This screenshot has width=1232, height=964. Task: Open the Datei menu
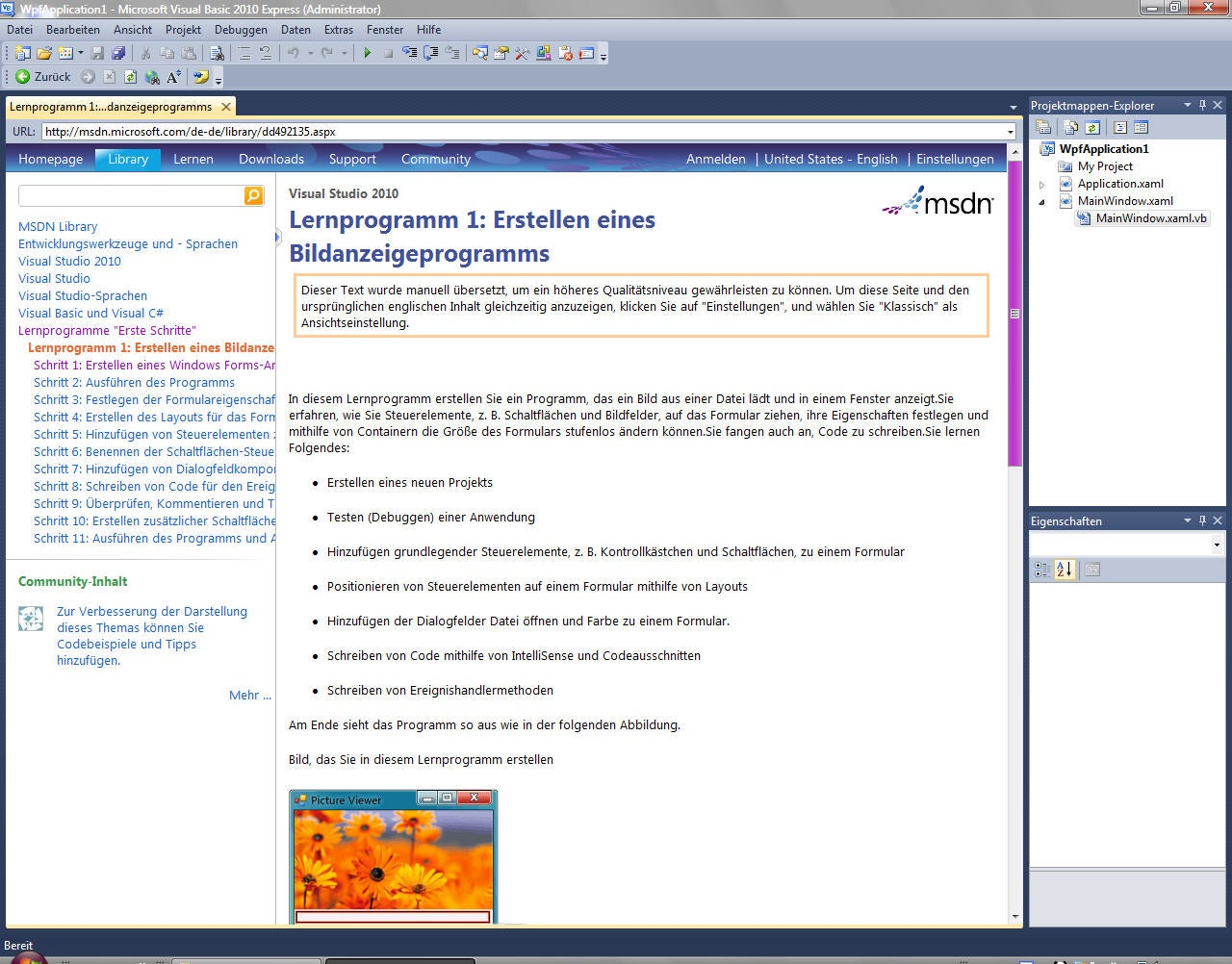[19, 30]
